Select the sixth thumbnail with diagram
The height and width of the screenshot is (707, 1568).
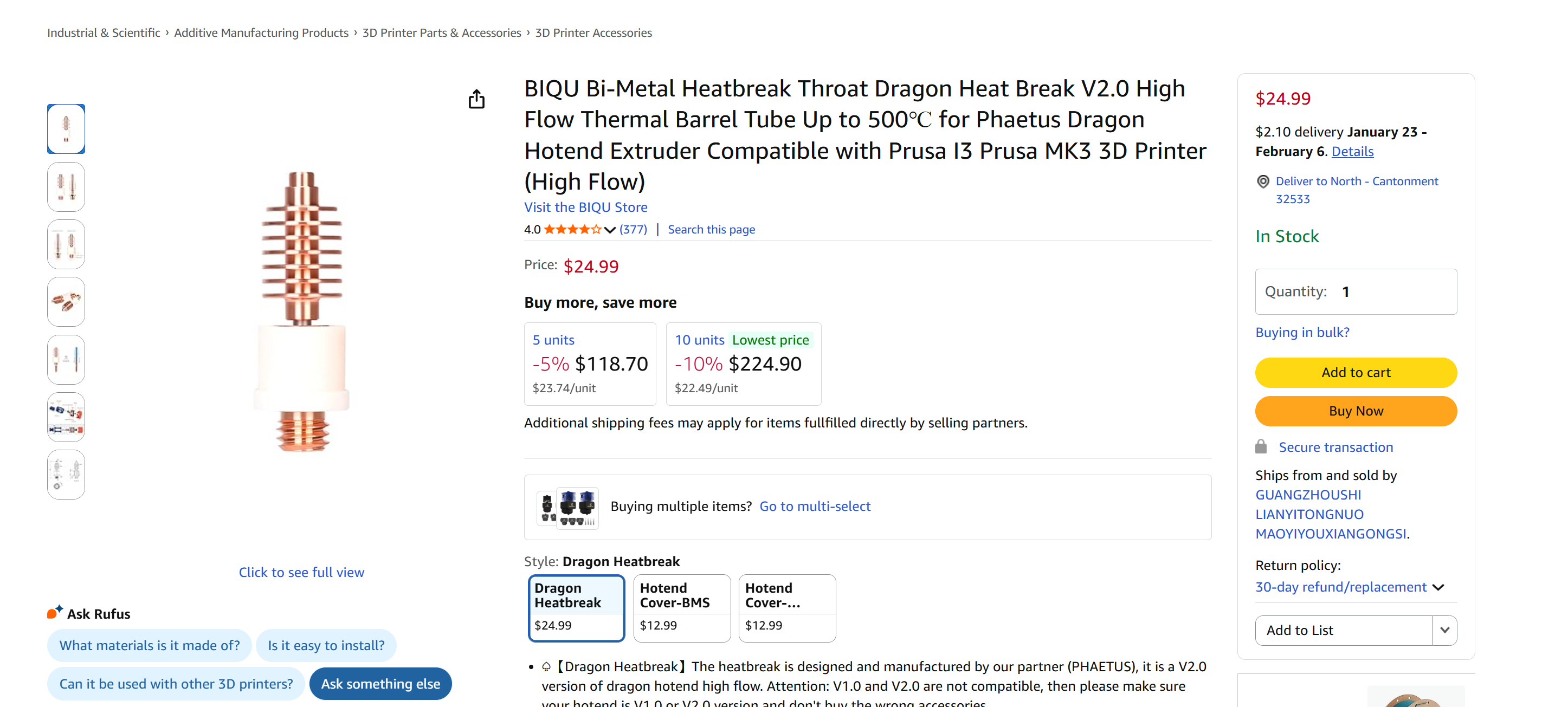point(66,417)
